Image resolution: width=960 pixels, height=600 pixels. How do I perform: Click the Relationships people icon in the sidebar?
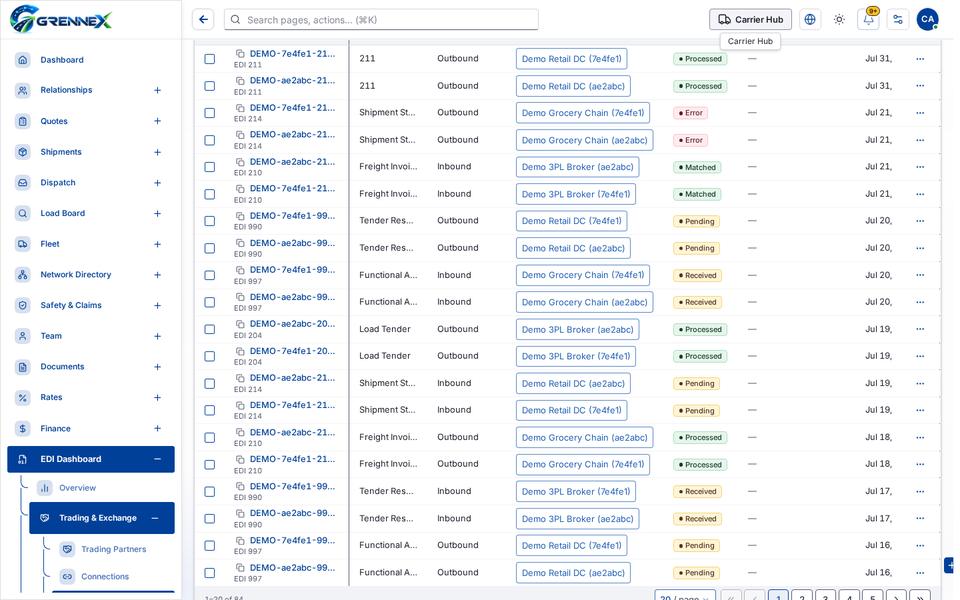[x=23, y=90]
